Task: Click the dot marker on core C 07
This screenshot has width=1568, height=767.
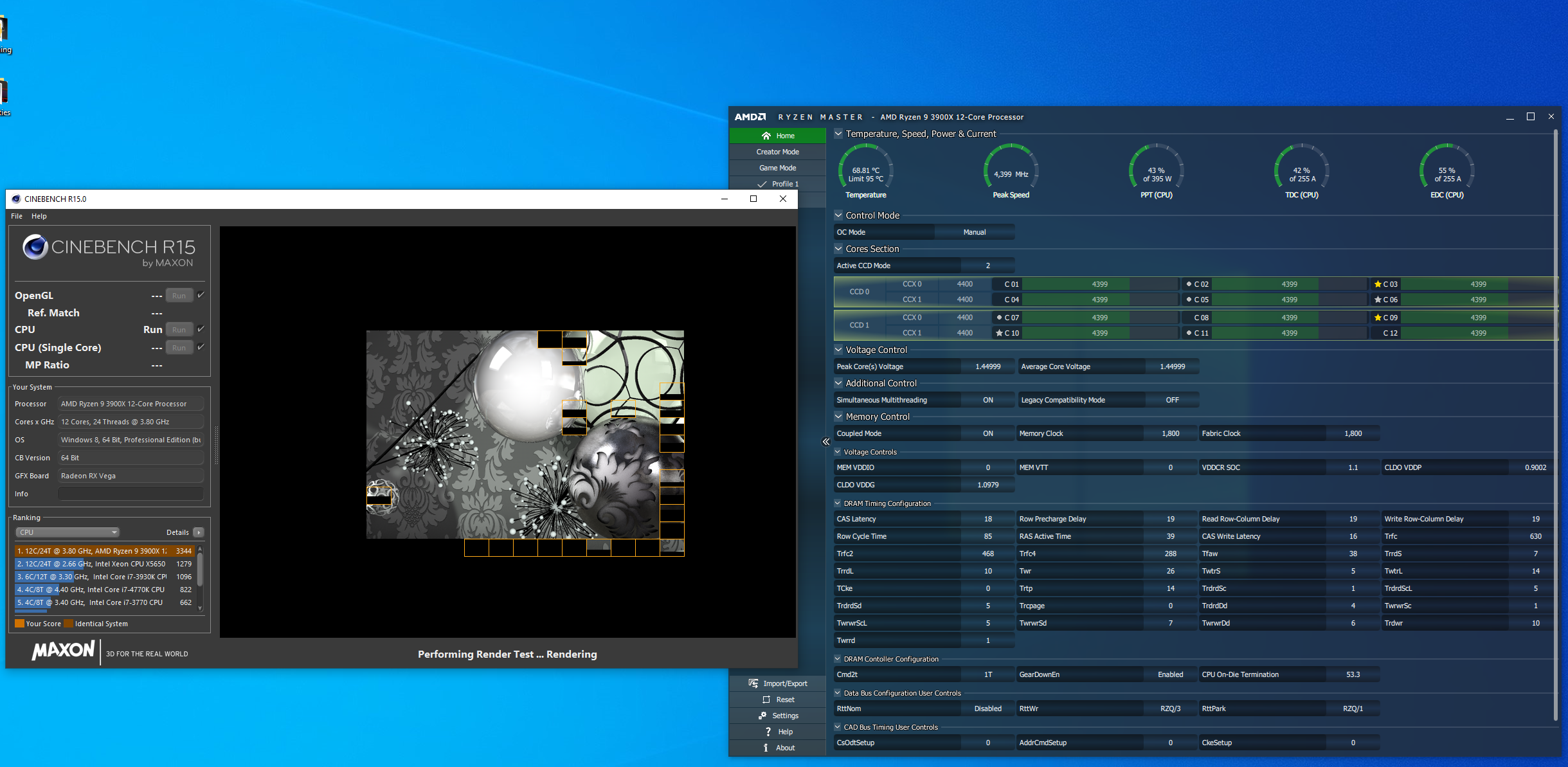Action: click(999, 318)
